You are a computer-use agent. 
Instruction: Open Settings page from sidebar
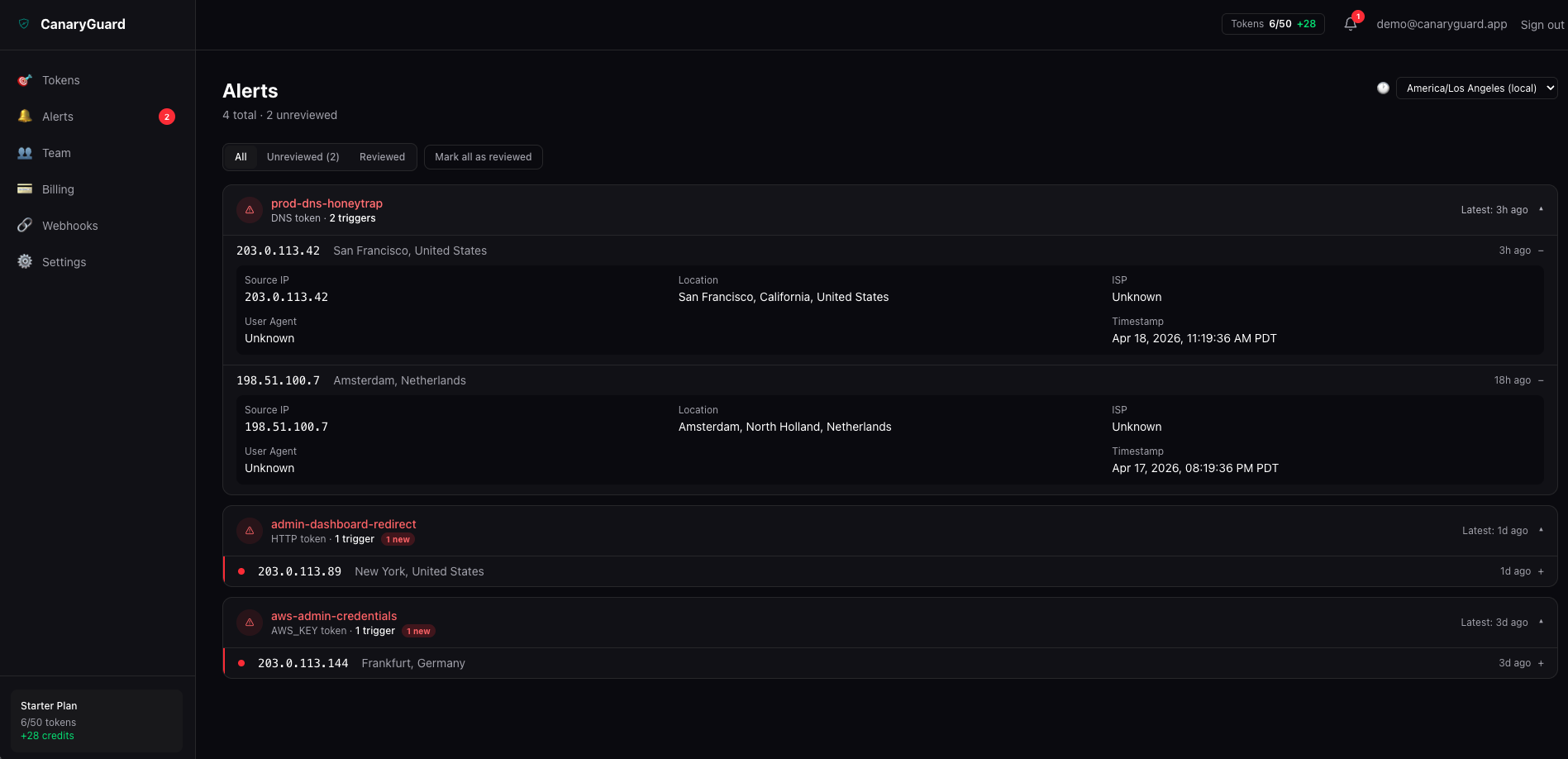(98, 262)
